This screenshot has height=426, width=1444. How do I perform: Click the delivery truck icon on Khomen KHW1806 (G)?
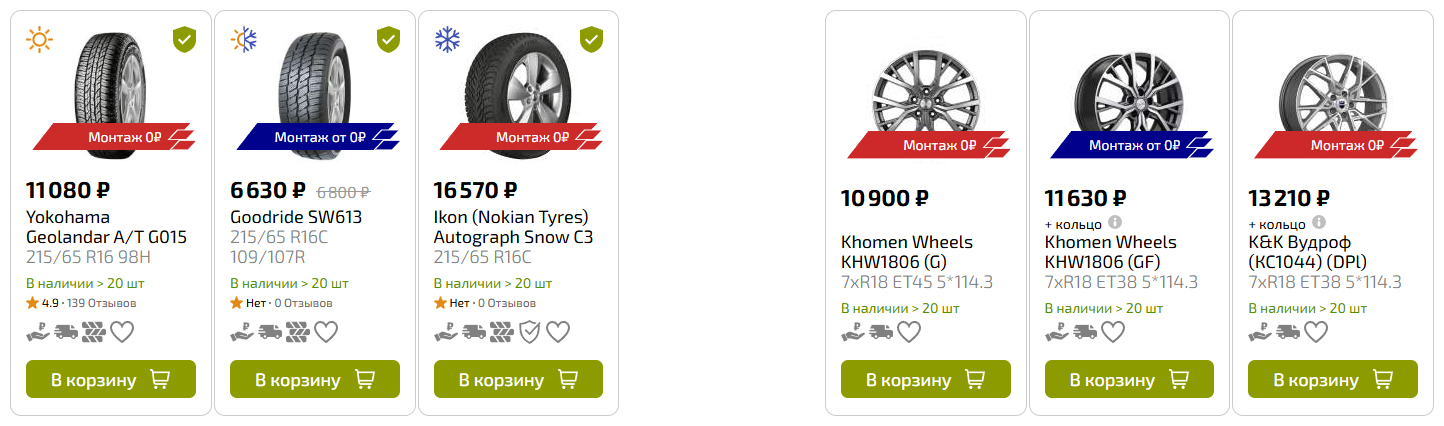point(881,332)
